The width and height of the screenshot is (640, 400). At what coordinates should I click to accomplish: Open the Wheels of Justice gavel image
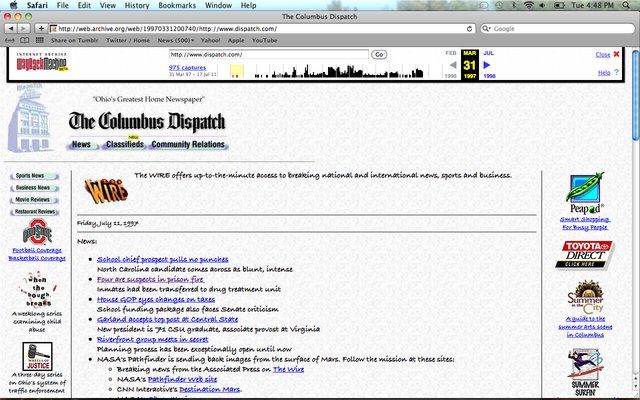tap(37, 356)
